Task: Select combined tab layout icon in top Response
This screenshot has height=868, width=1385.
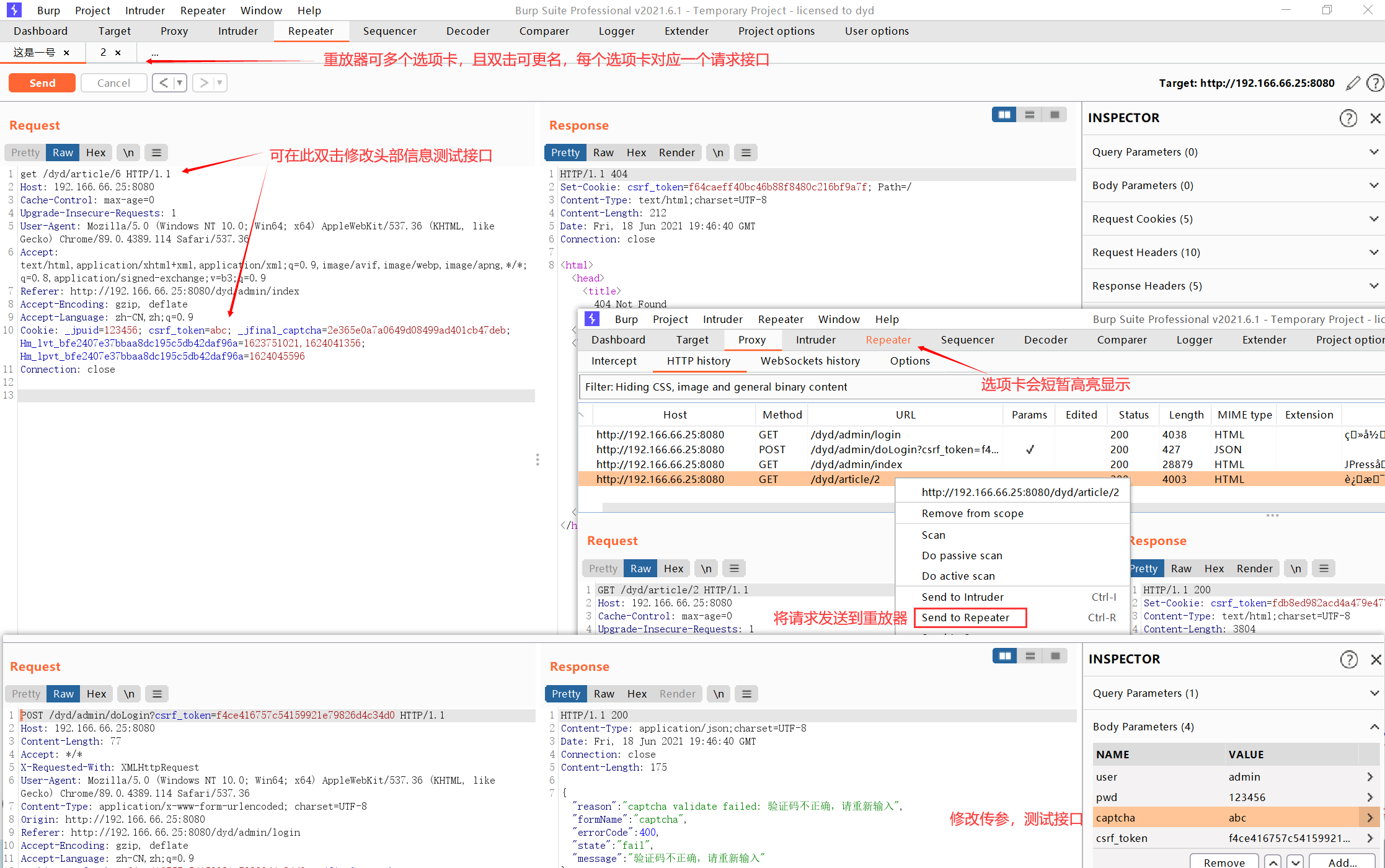Action: click(1055, 115)
